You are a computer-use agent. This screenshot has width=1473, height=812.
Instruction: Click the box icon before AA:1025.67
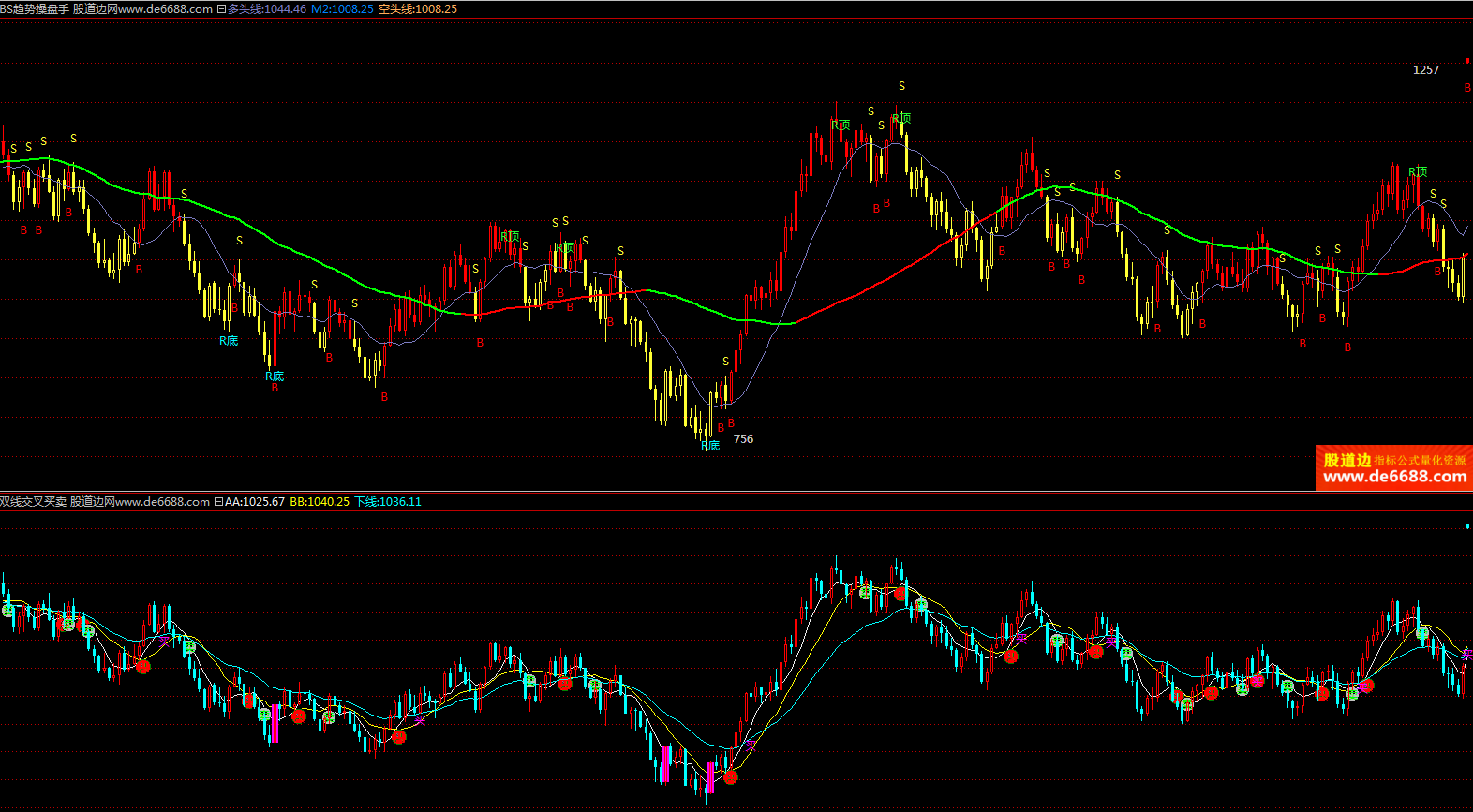click(x=218, y=502)
